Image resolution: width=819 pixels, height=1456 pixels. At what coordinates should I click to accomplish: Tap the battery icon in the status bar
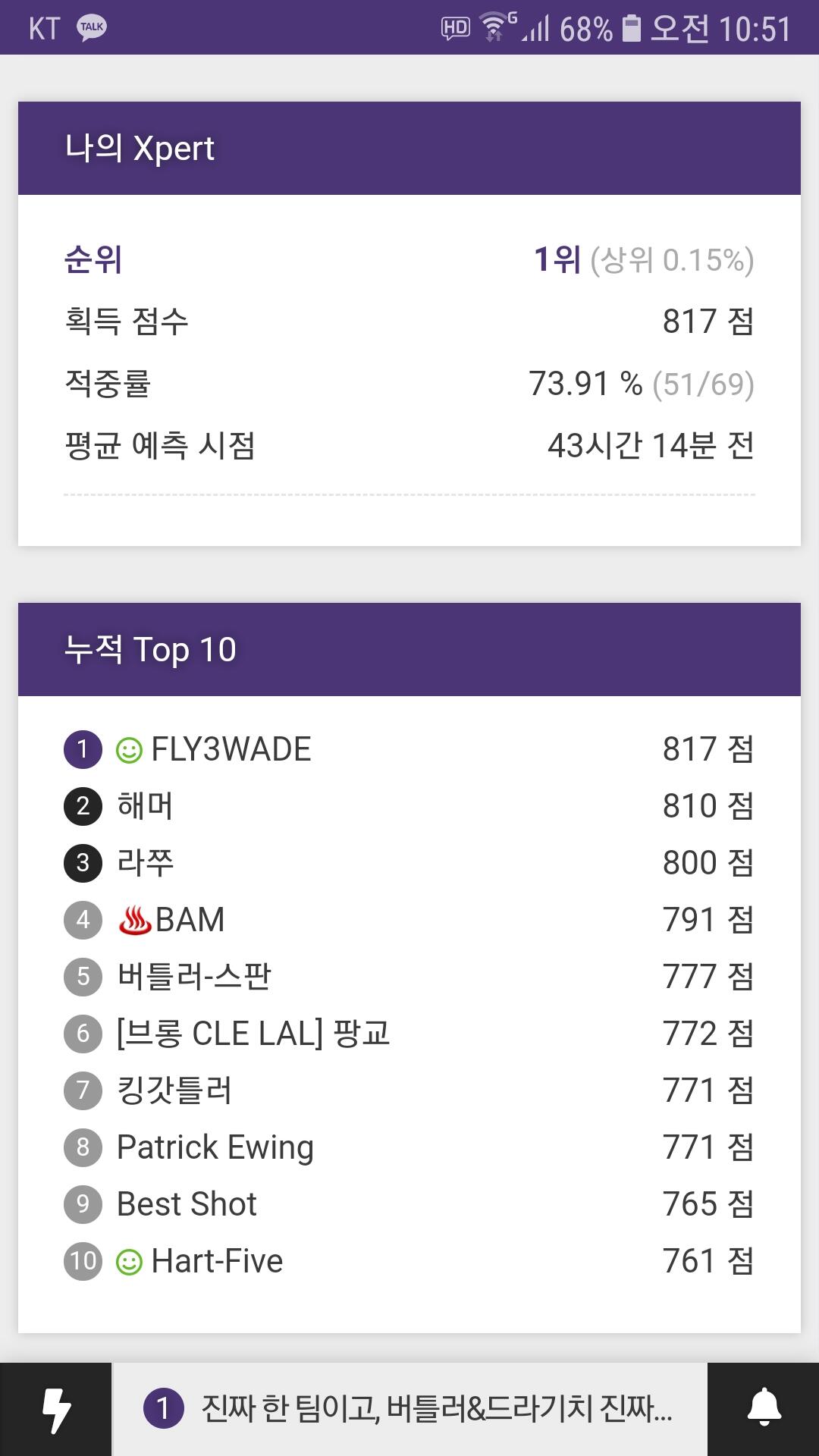[631, 29]
